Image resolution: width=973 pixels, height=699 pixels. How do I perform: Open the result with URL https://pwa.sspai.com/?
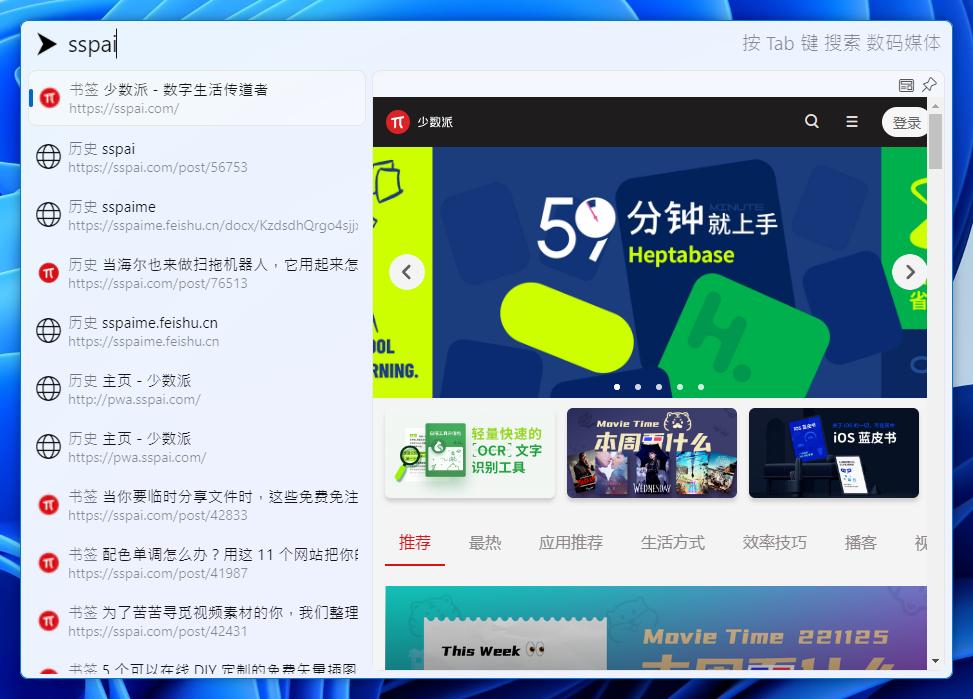pyautogui.click(x=197, y=448)
